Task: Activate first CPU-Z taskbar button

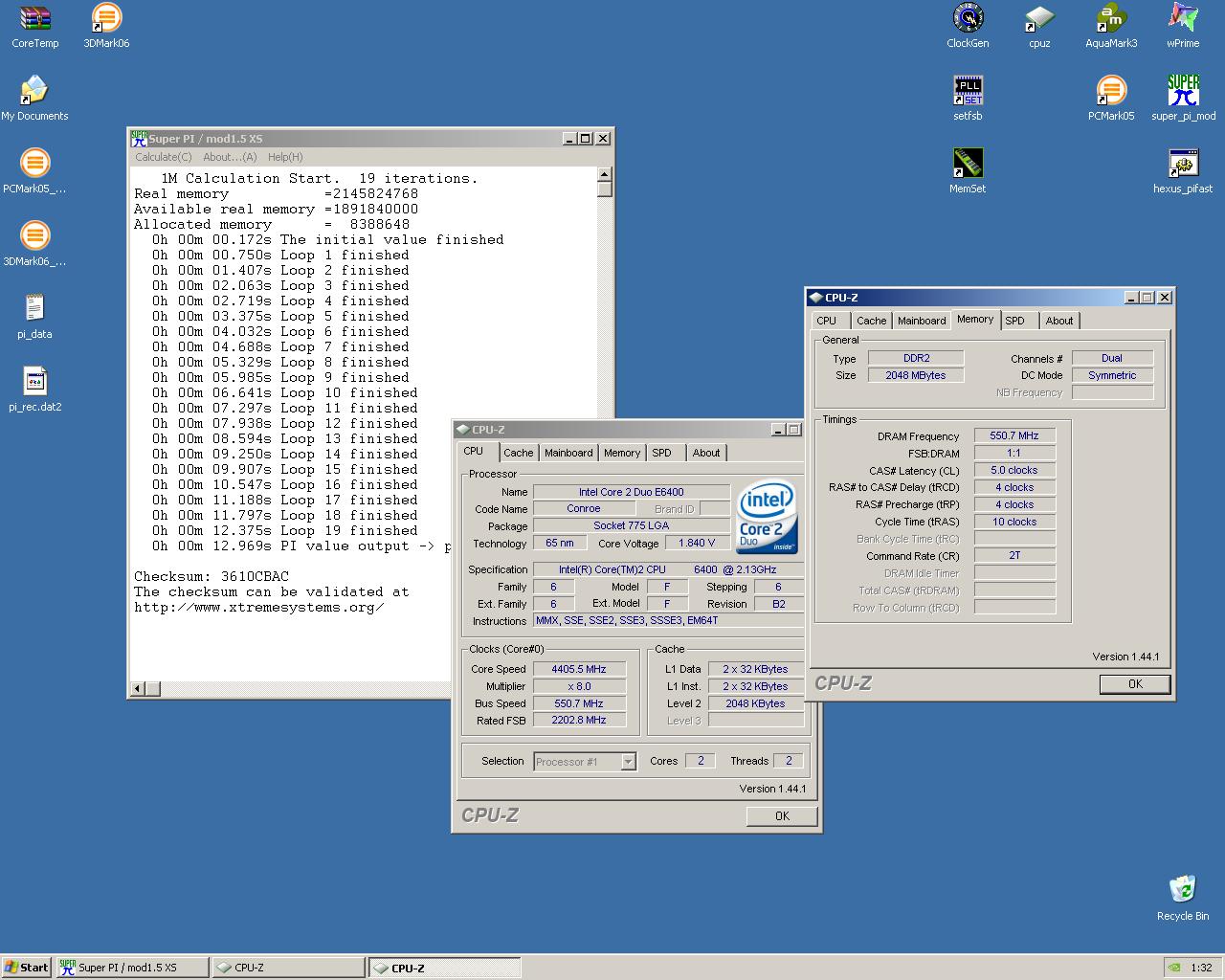Action: click(288, 968)
